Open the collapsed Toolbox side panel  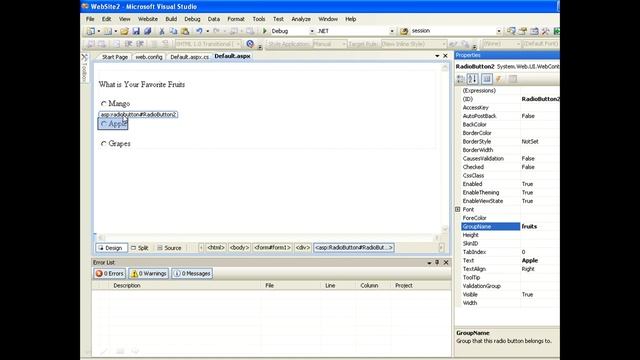[84, 68]
